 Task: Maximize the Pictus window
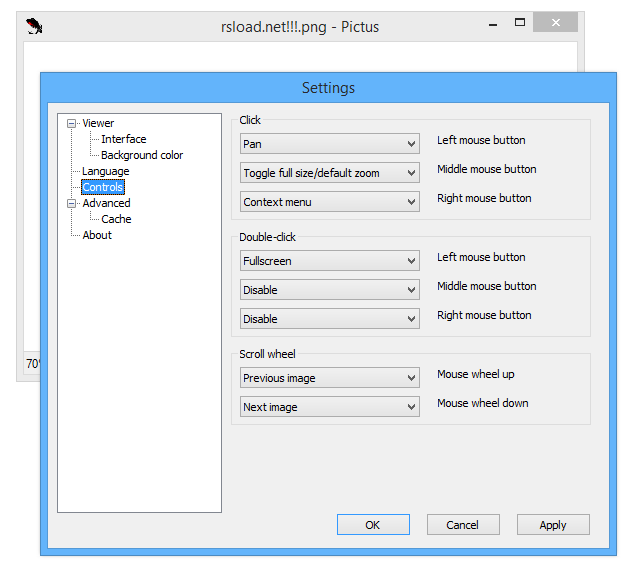tap(520, 22)
